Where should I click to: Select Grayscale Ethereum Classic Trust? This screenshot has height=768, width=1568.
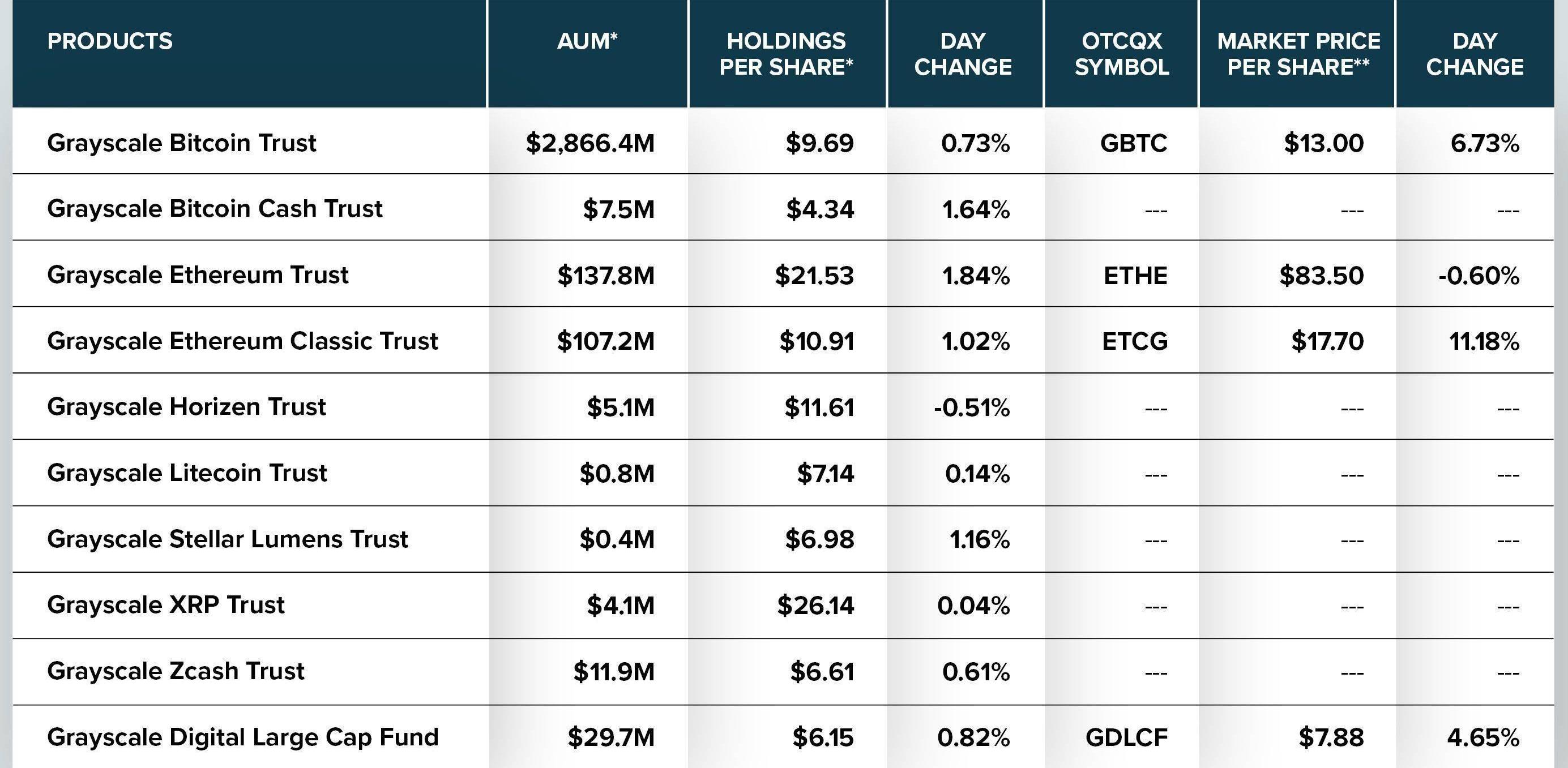pyautogui.click(x=242, y=341)
